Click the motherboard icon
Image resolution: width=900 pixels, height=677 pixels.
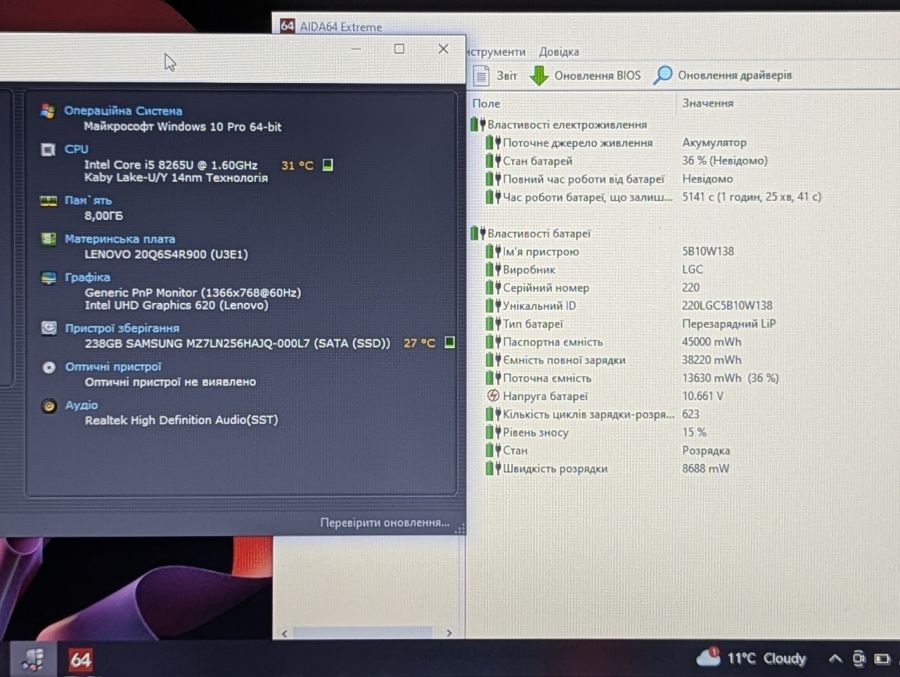(49, 239)
